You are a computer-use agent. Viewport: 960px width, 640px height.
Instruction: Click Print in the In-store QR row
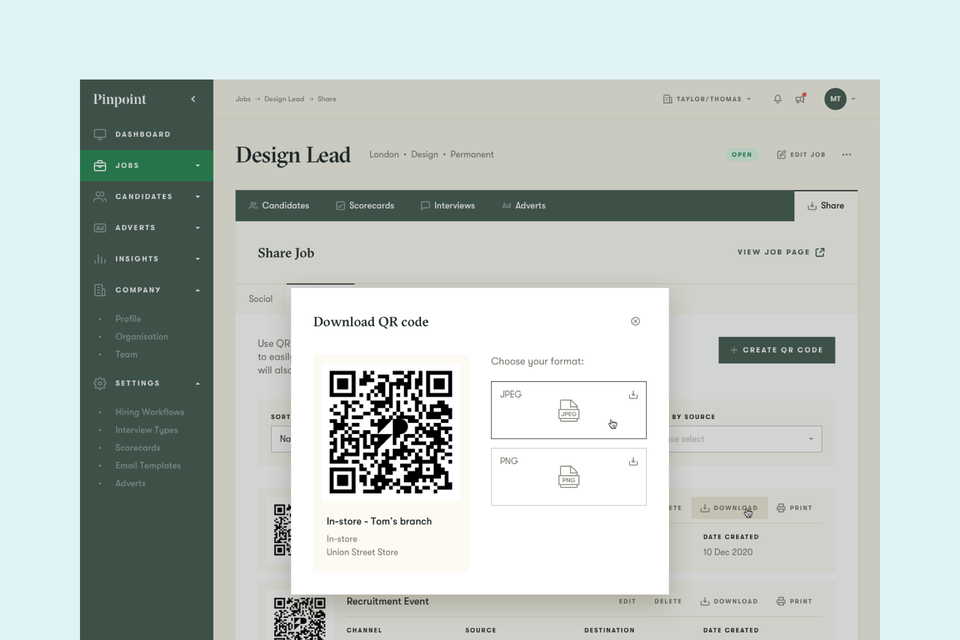click(794, 508)
